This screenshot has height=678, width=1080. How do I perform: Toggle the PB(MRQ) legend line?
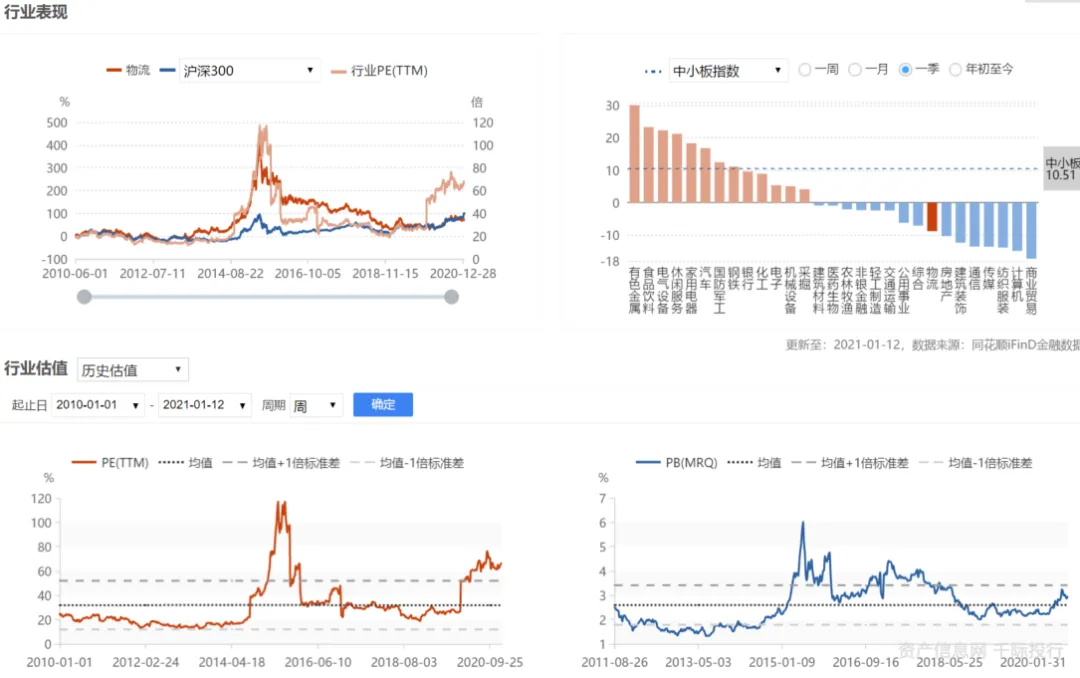pyautogui.click(x=676, y=463)
